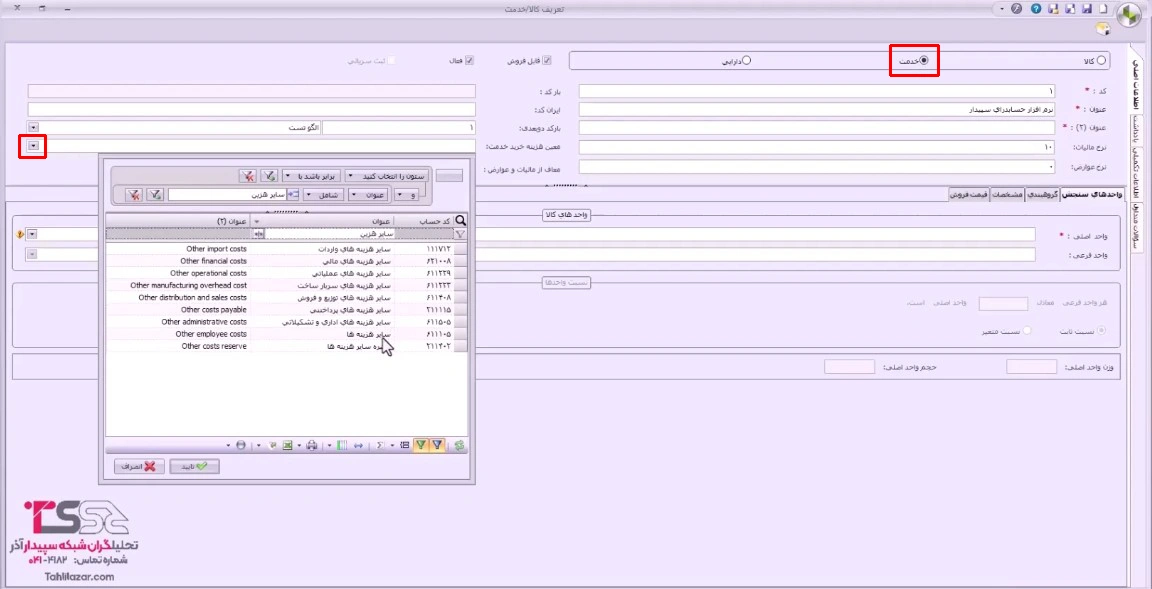Toggle the فعال checkbox

(x=469, y=61)
